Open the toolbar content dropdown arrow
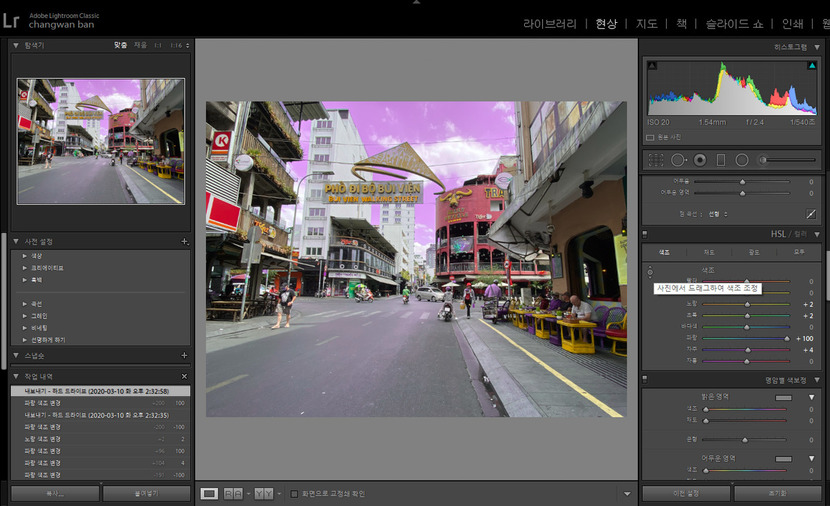 pos(627,494)
